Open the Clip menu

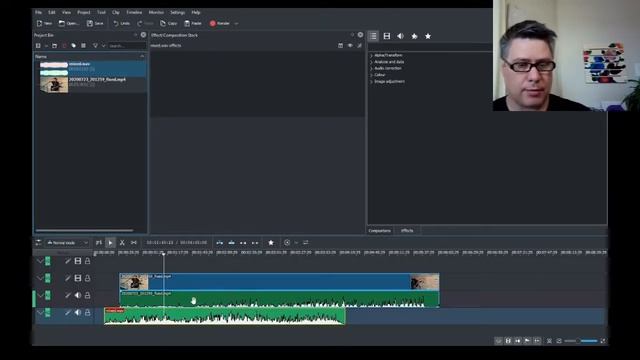pos(116,13)
